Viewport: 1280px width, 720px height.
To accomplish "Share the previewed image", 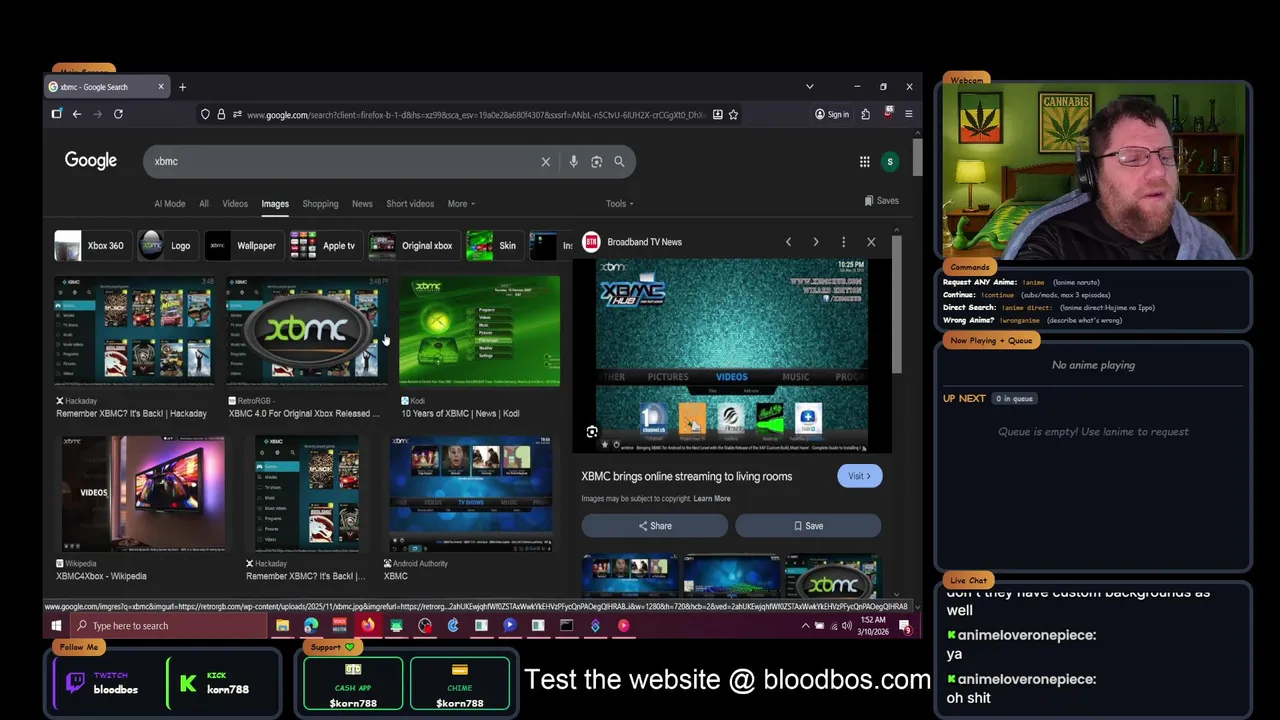I will (x=655, y=526).
